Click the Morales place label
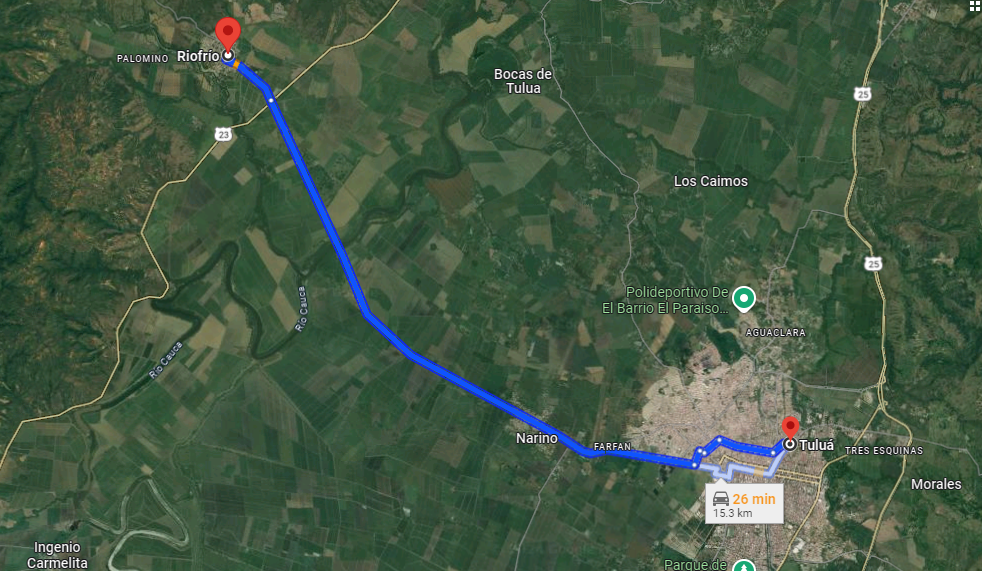The height and width of the screenshot is (571, 982). pyautogui.click(x=936, y=484)
